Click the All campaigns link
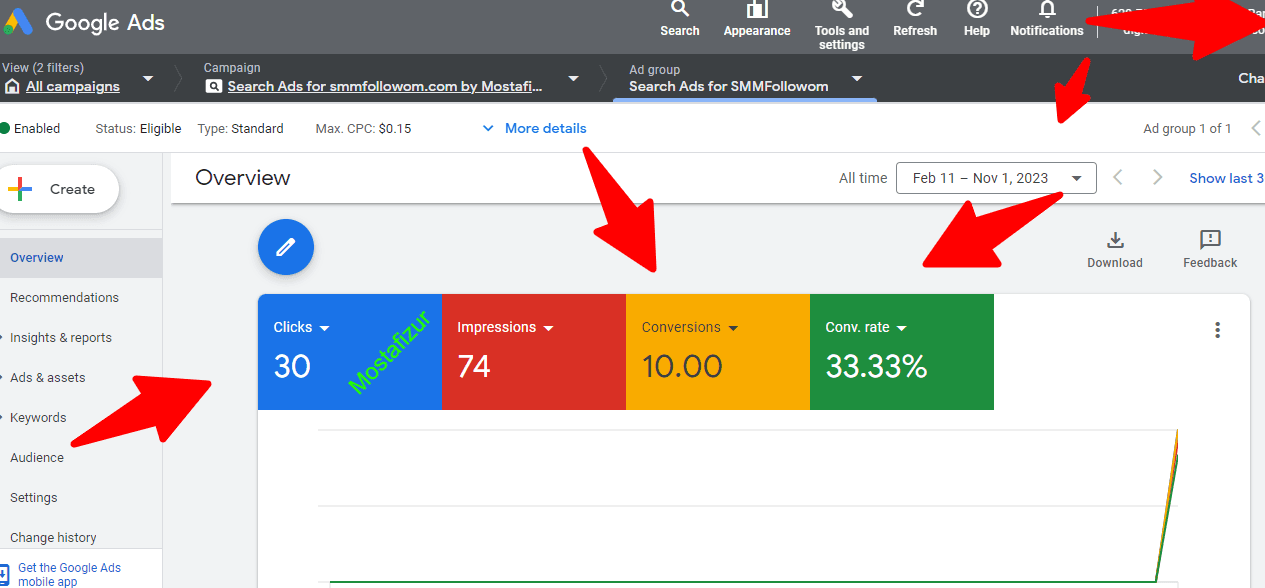1265x588 pixels. point(73,87)
